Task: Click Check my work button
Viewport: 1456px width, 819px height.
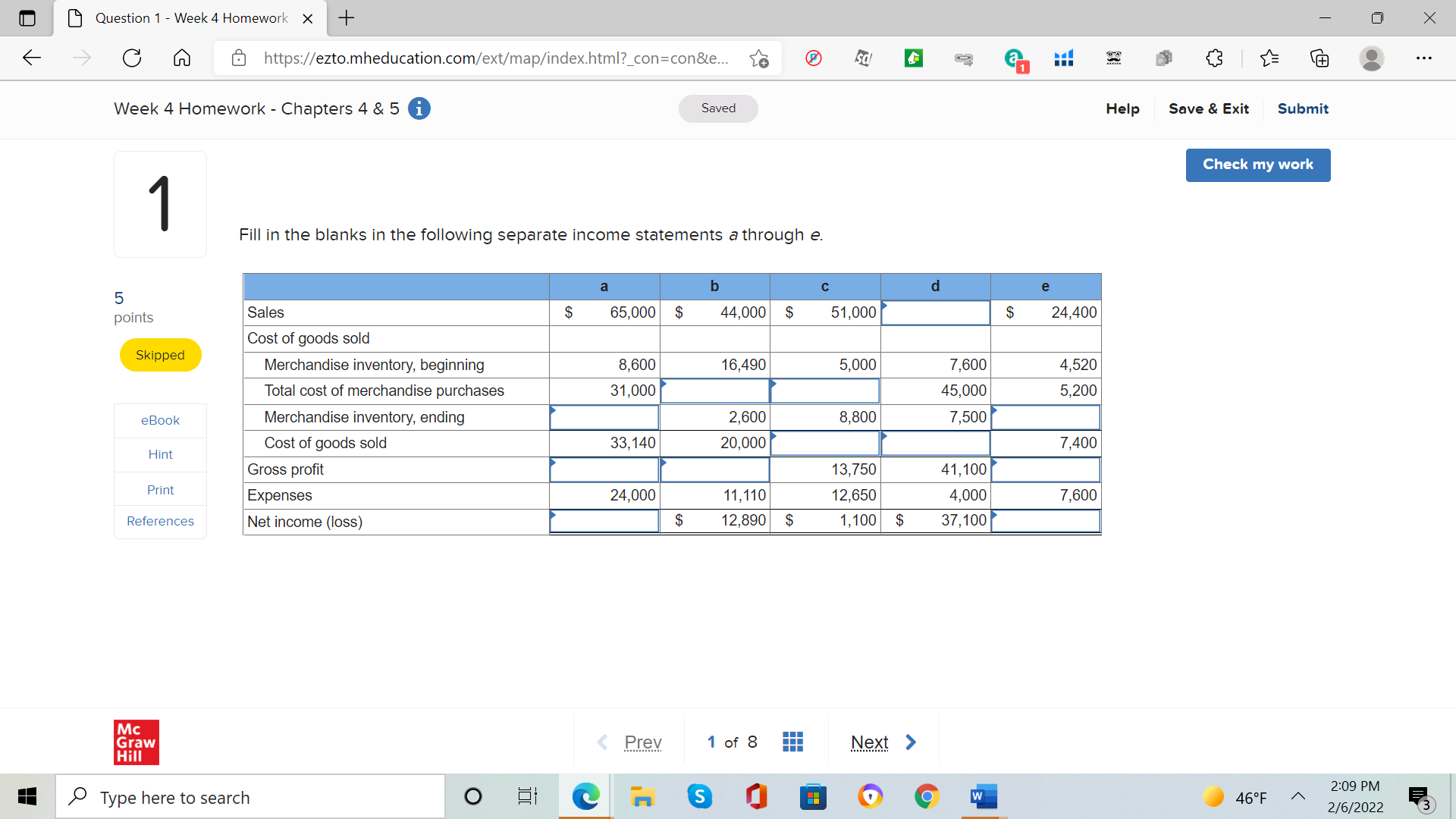Action: (x=1257, y=165)
